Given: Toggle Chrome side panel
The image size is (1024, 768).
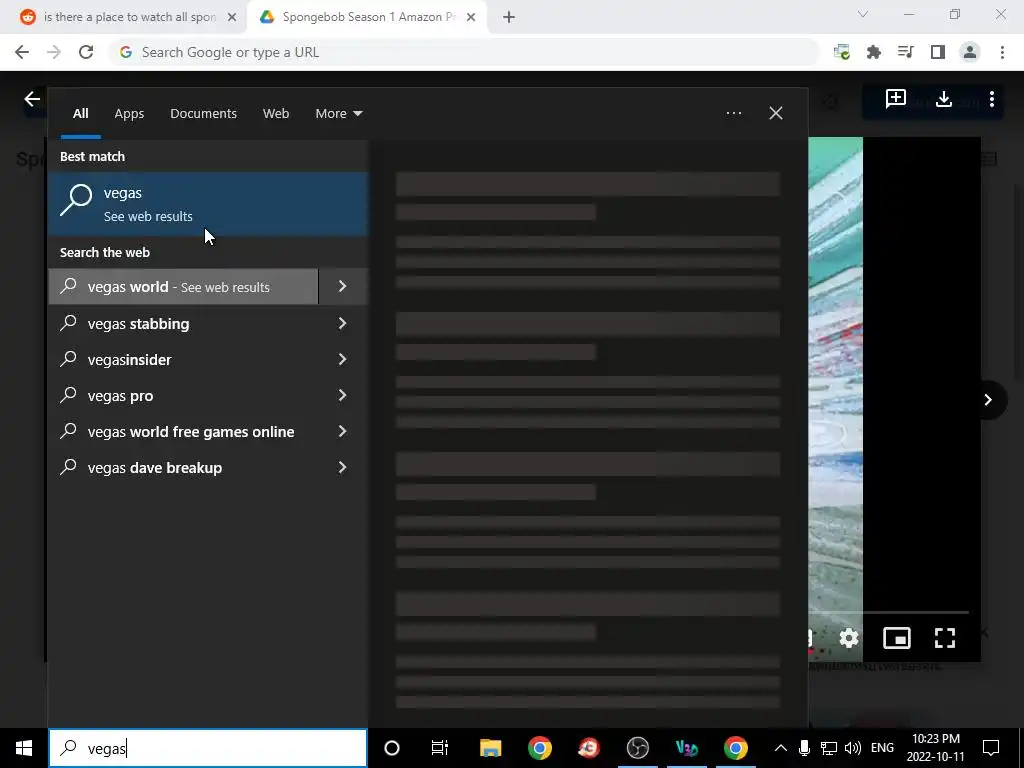Looking at the screenshot, I should click(x=938, y=52).
